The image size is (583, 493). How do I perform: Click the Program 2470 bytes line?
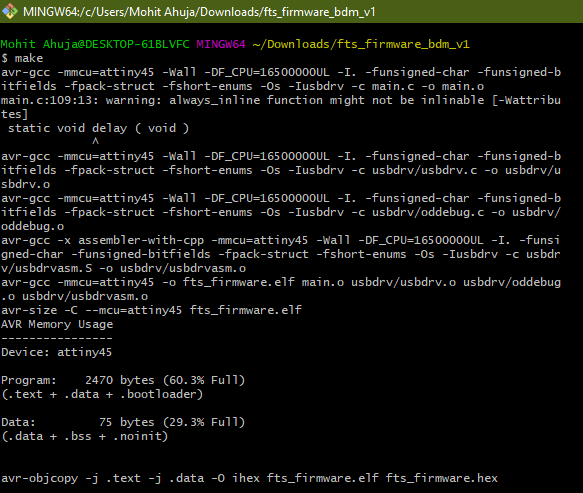point(123,380)
